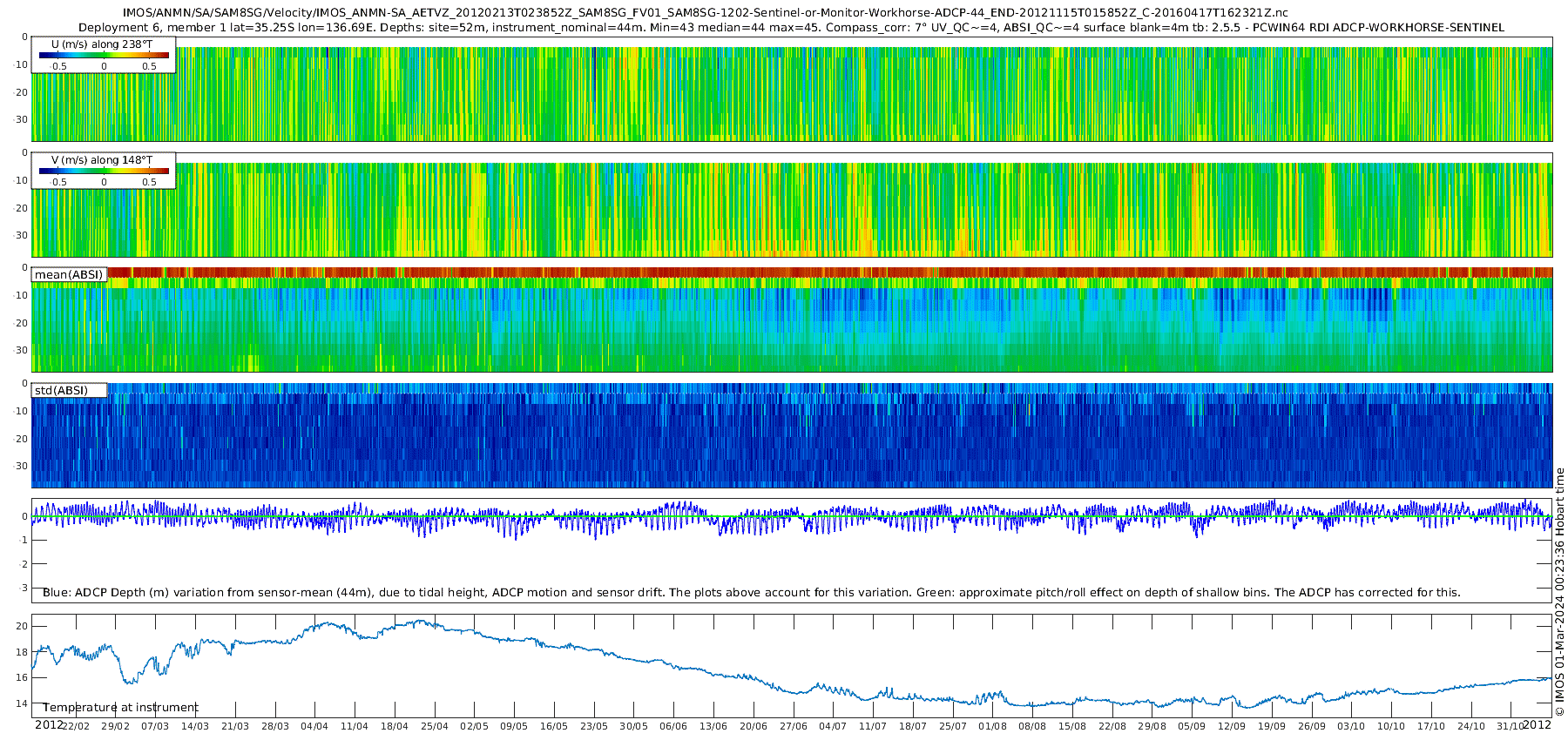Click the 11/07 date tick label
This screenshot has width=1568, height=740.
(873, 726)
